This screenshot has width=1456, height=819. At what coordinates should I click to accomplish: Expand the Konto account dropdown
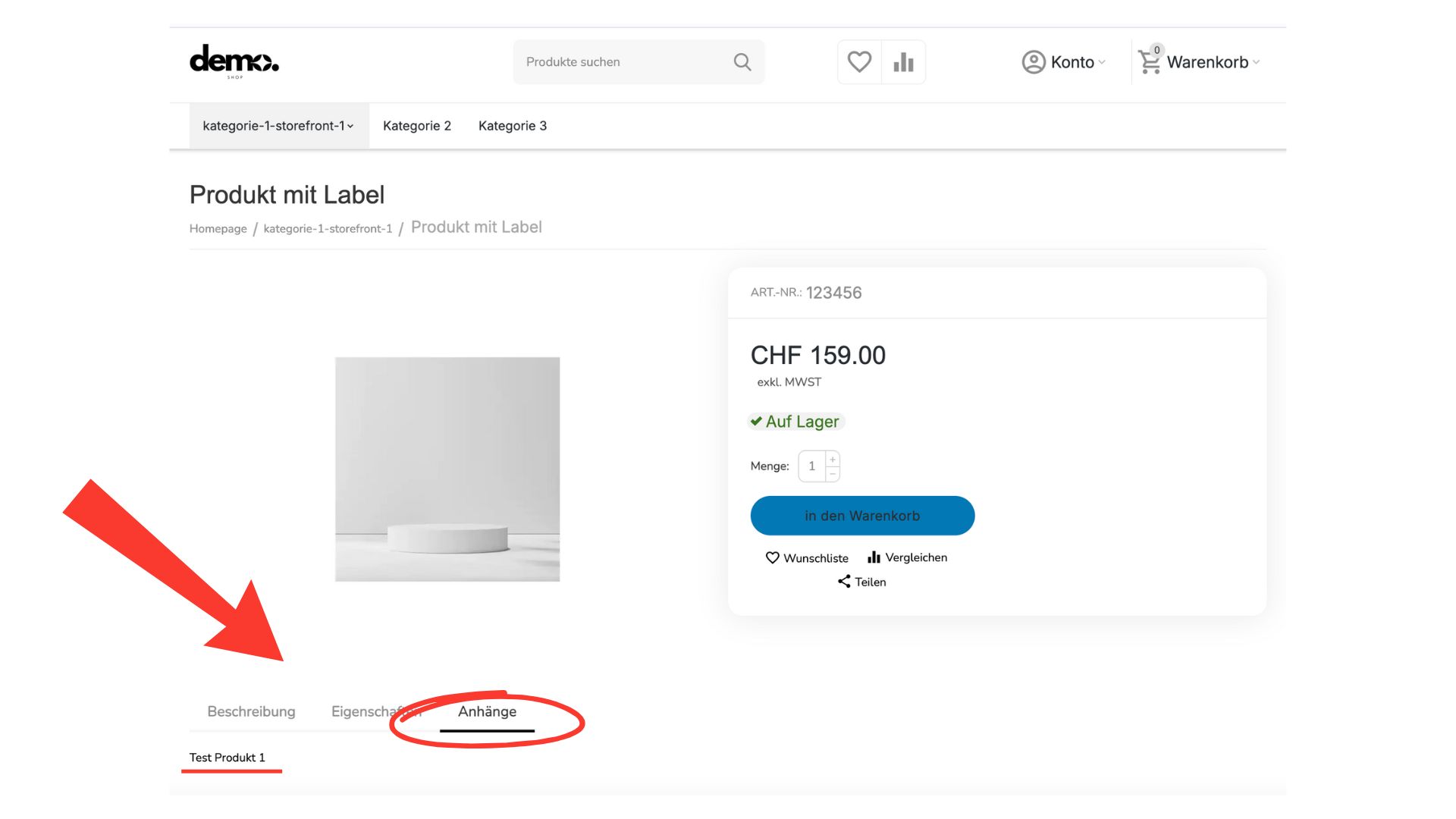click(1064, 62)
